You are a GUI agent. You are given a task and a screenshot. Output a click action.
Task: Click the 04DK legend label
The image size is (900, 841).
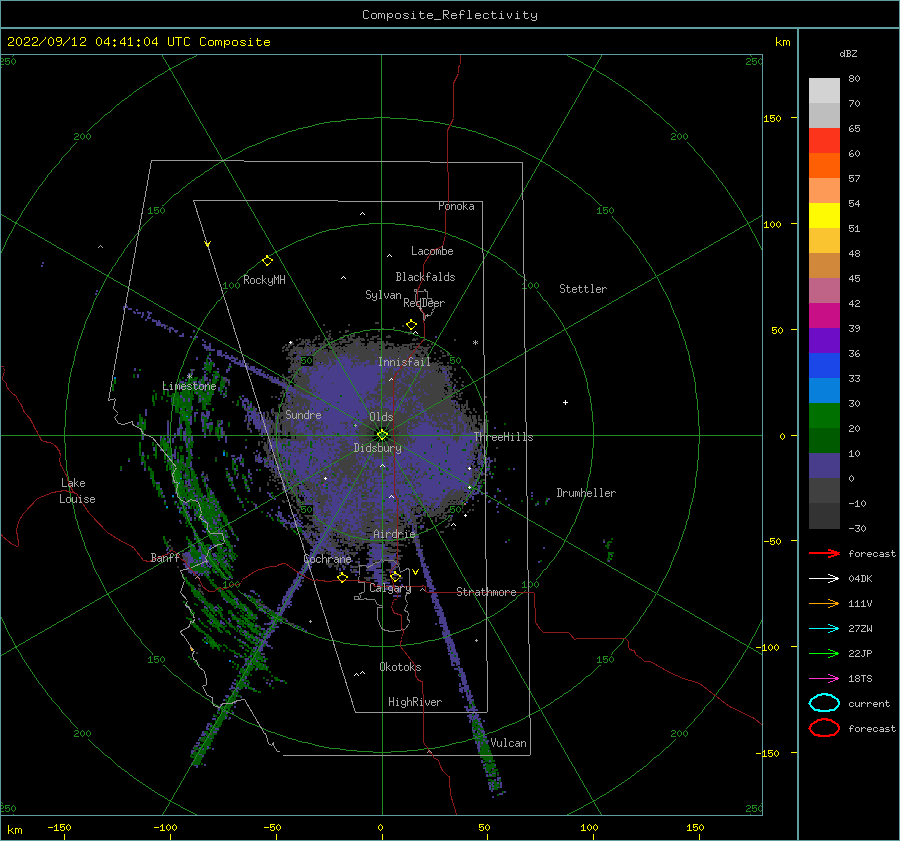pos(860,579)
